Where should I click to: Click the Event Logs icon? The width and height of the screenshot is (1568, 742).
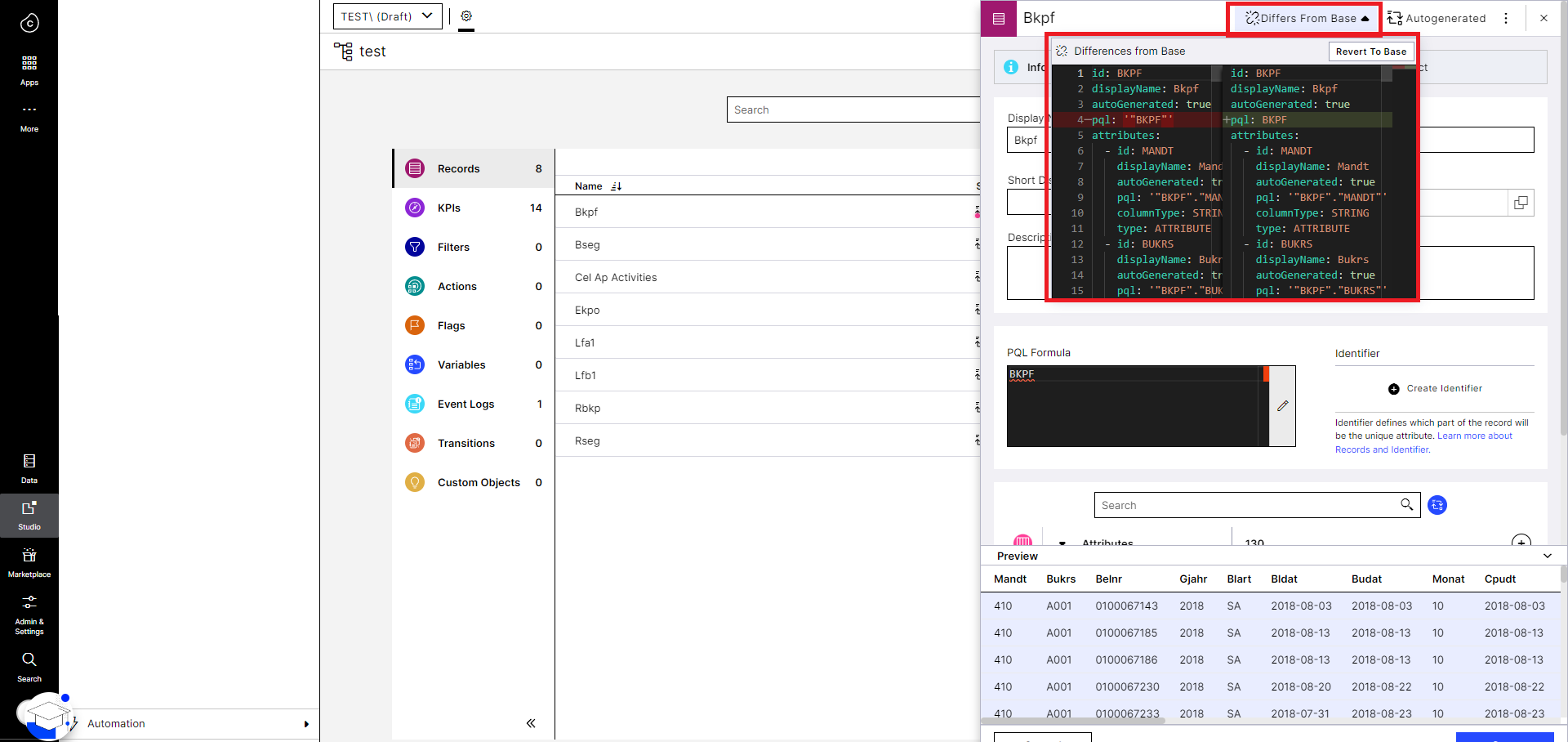coord(415,404)
